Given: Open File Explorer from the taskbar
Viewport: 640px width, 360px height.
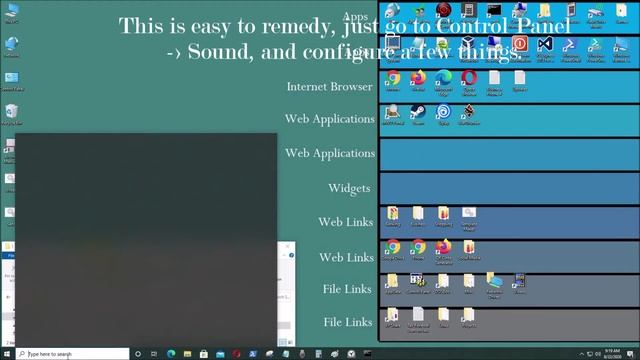Looking at the screenshot, I should tap(187, 354).
